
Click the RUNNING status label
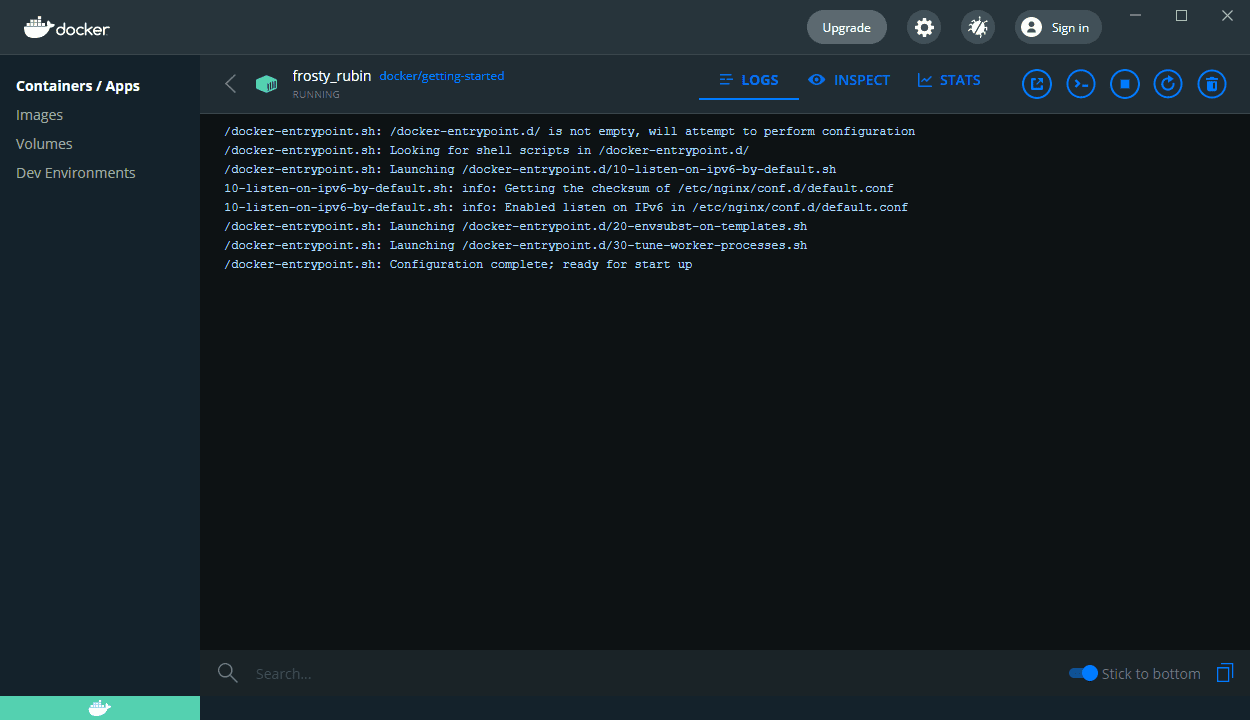[316, 95]
